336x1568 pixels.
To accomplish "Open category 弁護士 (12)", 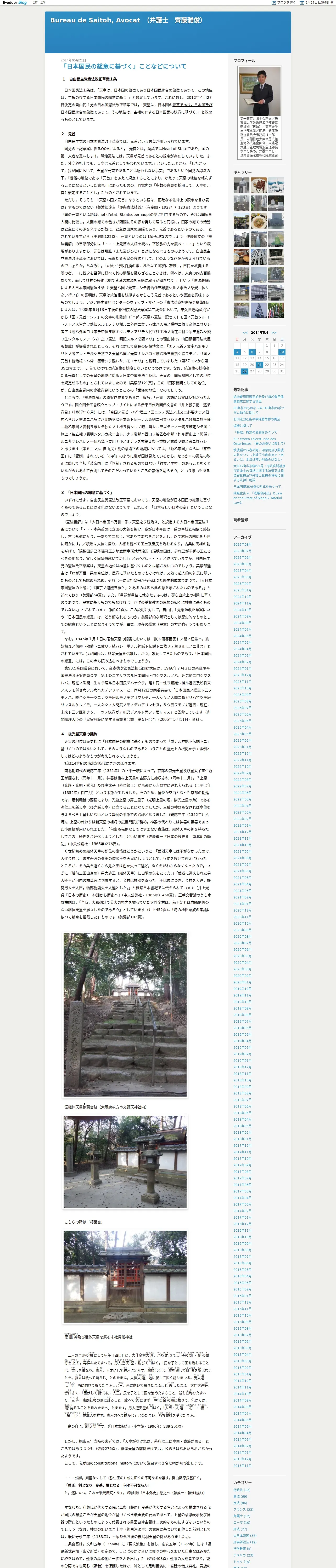I will coord(242,1516).
